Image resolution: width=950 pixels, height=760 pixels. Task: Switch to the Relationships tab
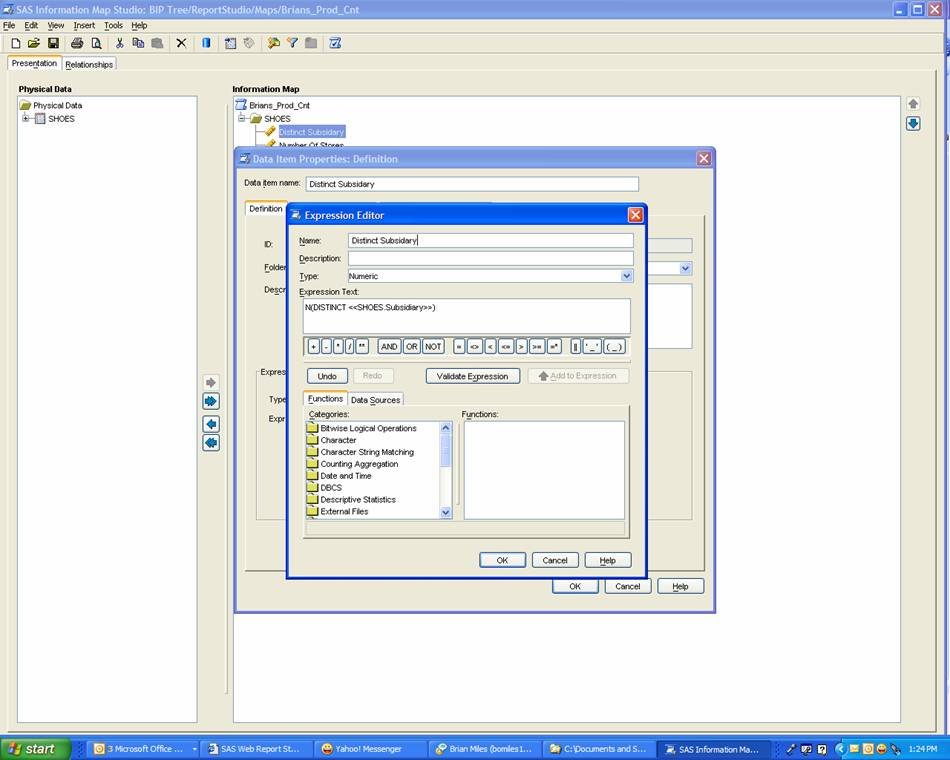coord(89,63)
